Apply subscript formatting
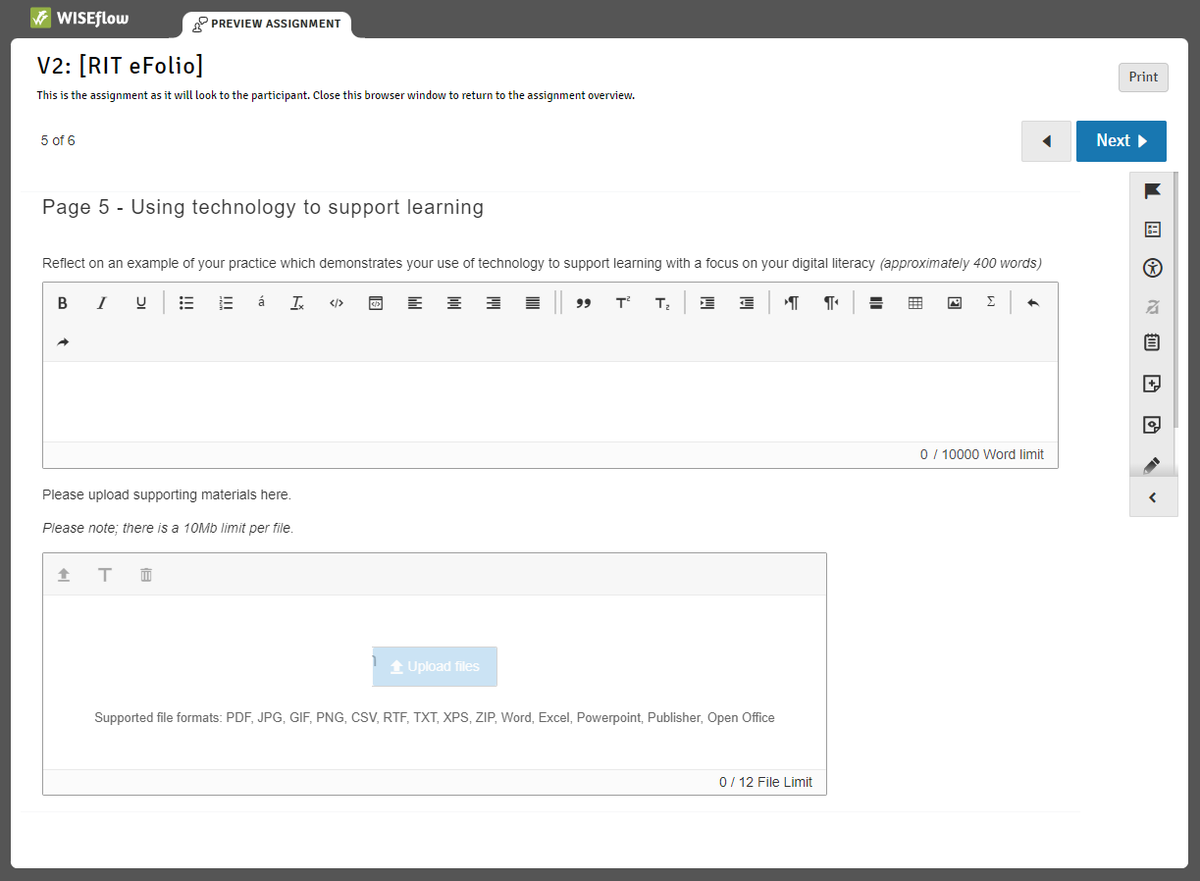Image resolution: width=1200 pixels, height=881 pixels. (x=661, y=303)
